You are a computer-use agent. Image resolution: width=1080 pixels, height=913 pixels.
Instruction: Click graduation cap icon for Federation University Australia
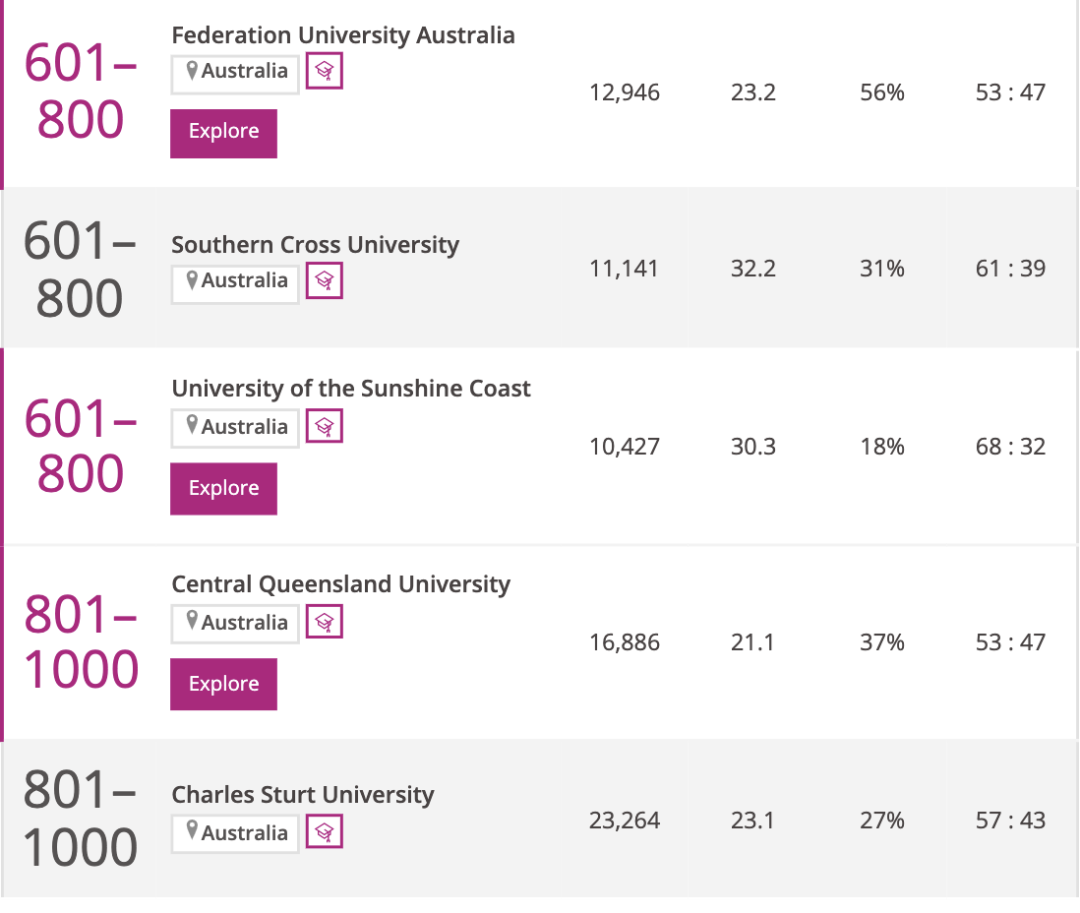coord(324,71)
